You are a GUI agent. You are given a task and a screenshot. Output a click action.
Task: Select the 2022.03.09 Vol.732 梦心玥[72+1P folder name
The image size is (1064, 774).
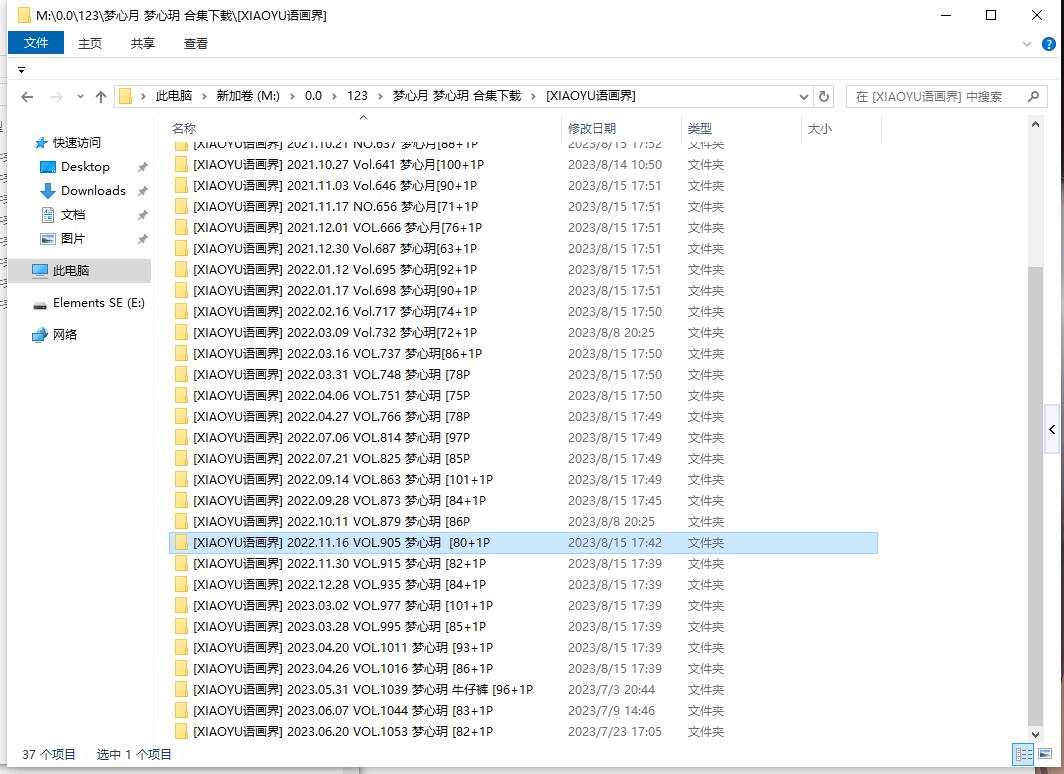point(335,333)
